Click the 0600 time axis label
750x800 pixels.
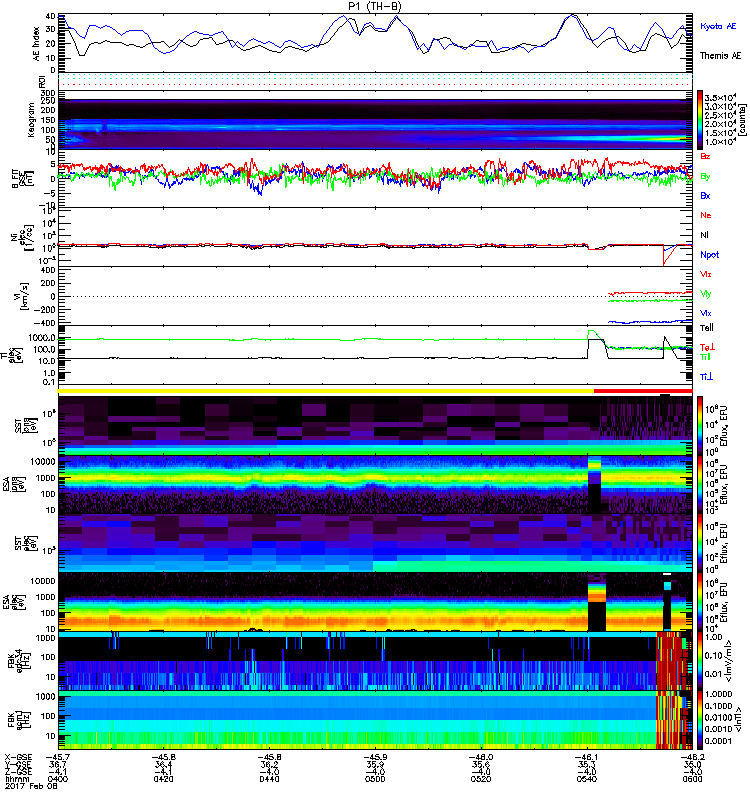(x=692, y=779)
